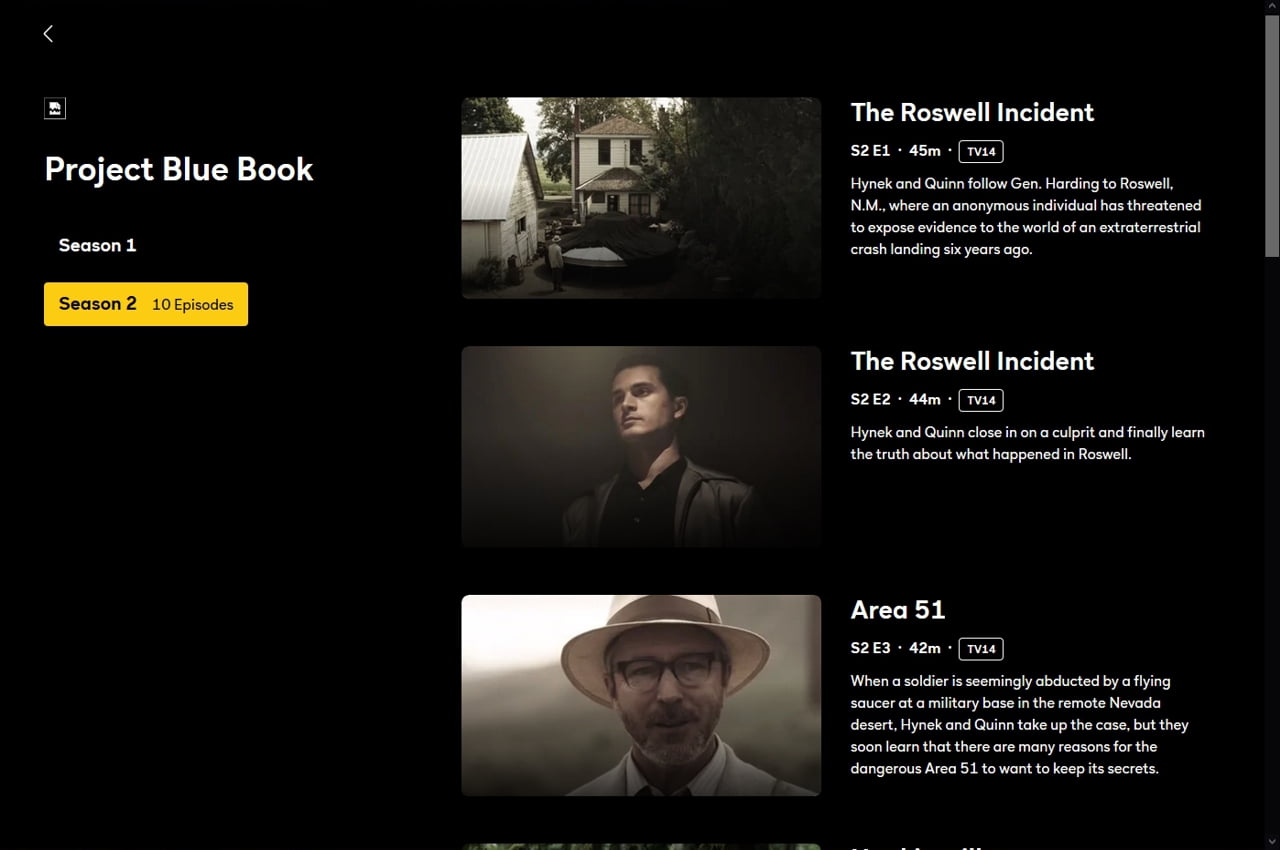Open the Area 51 episode title
Screen dimensions: 1280x850
(x=898, y=610)
